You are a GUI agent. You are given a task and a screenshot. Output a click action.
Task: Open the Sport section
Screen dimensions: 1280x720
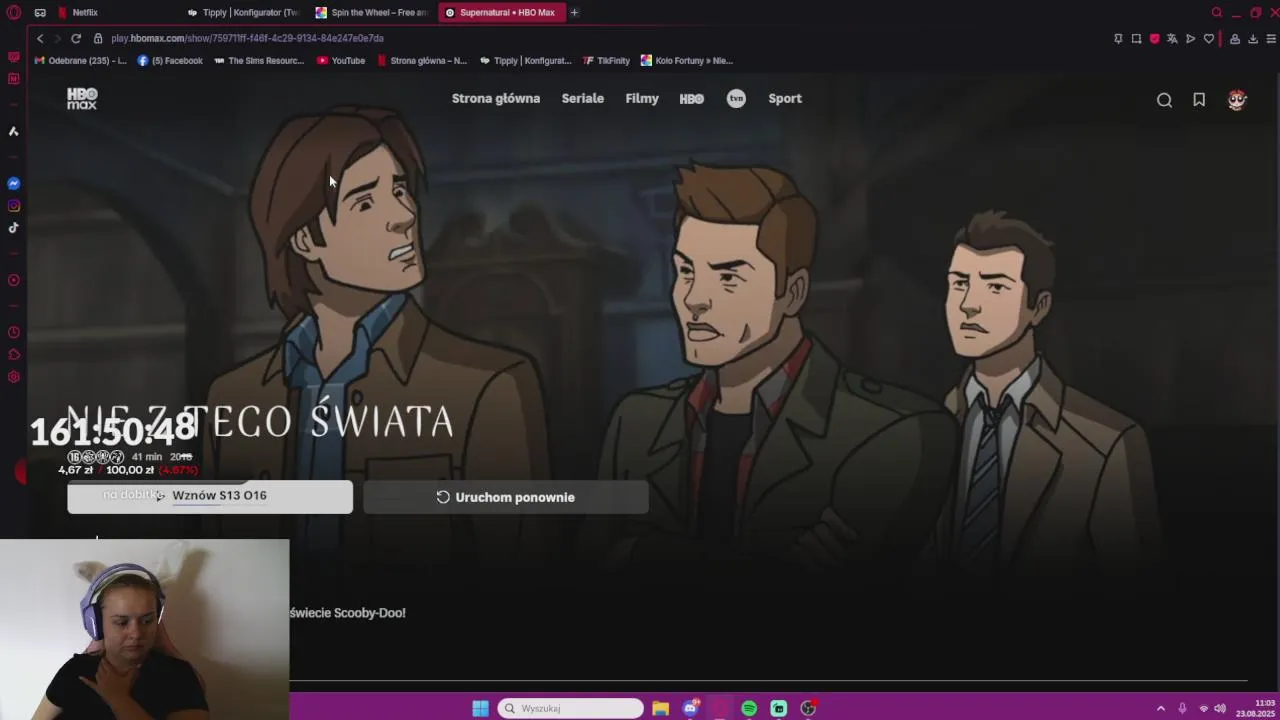(x=785, y=98)
